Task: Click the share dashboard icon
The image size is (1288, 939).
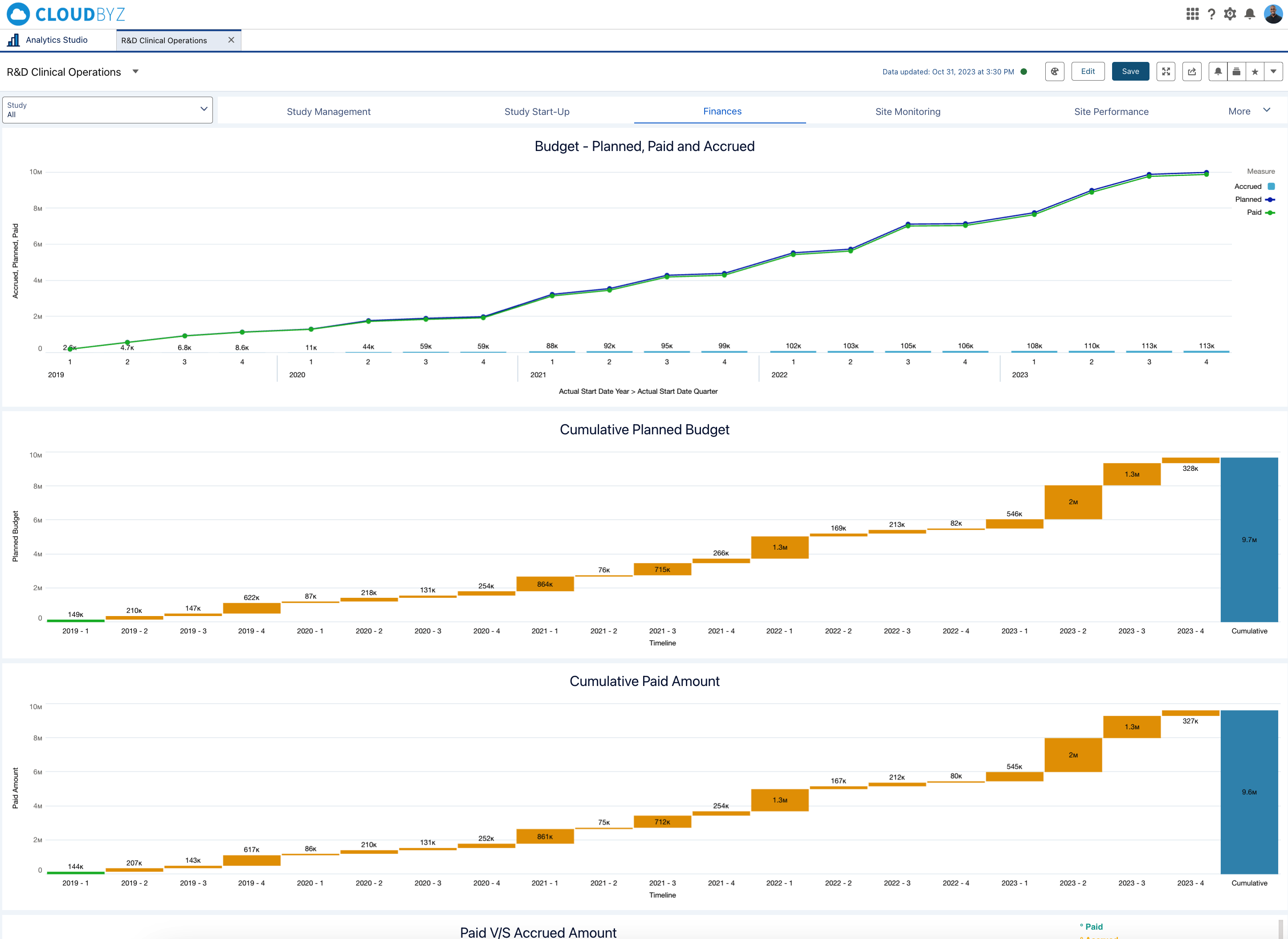Action: pos(1191,71)
